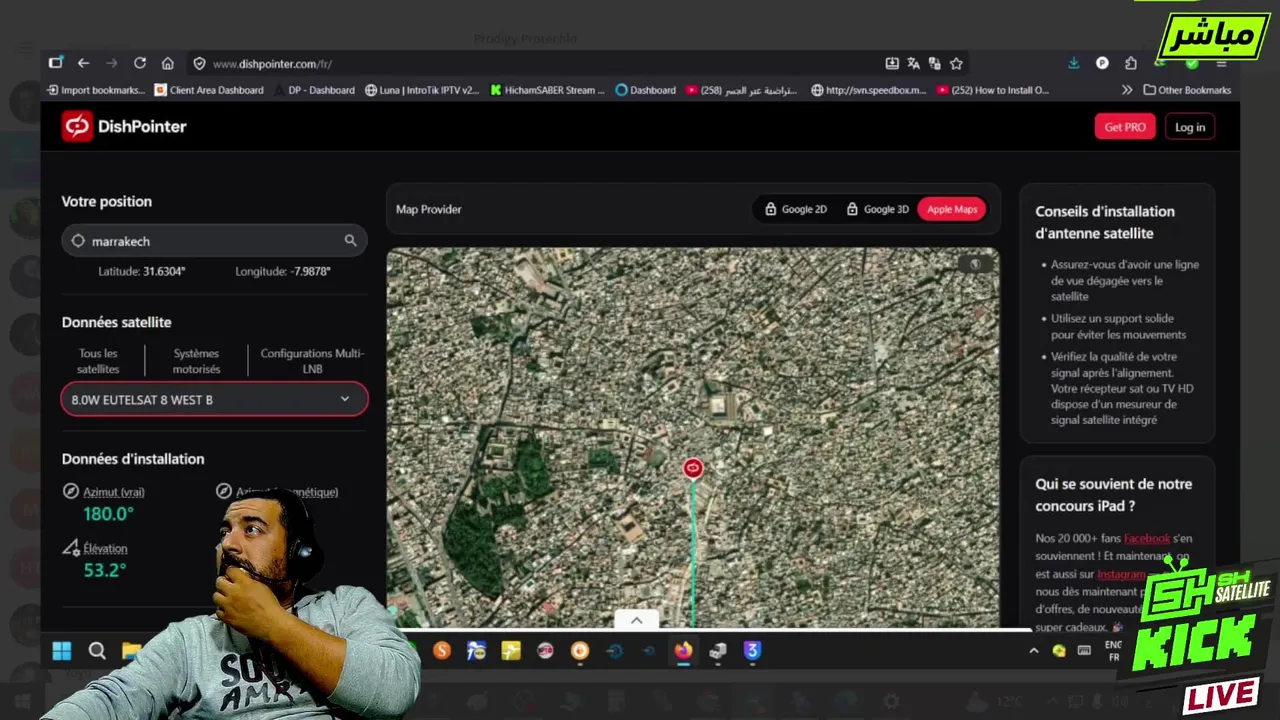Click the target icon in location field
The image size is (1280, 720).
click(78, 241)
